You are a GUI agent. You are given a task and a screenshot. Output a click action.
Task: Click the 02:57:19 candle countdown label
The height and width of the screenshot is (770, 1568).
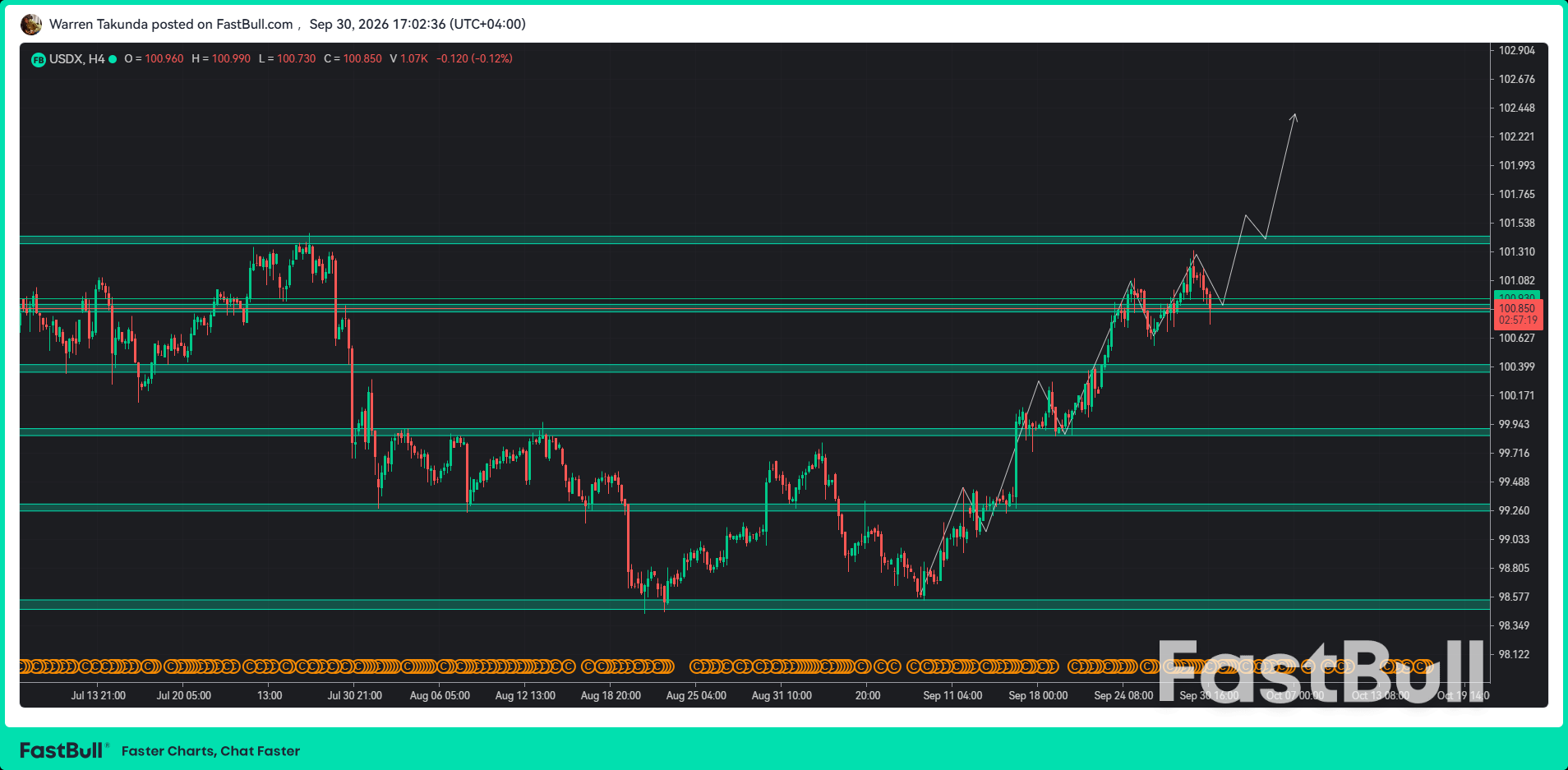click(1517, 320)
